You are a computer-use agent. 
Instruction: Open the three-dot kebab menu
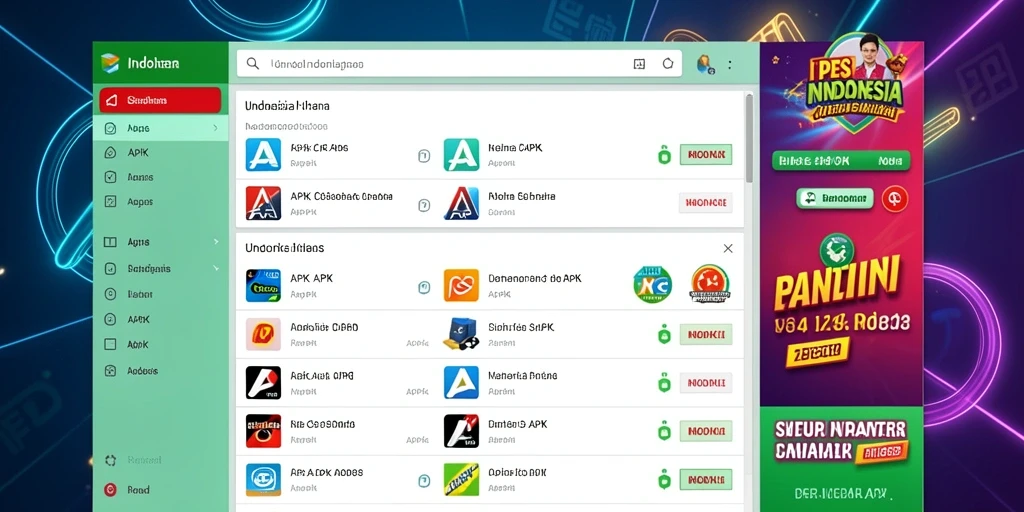point(729,65)
